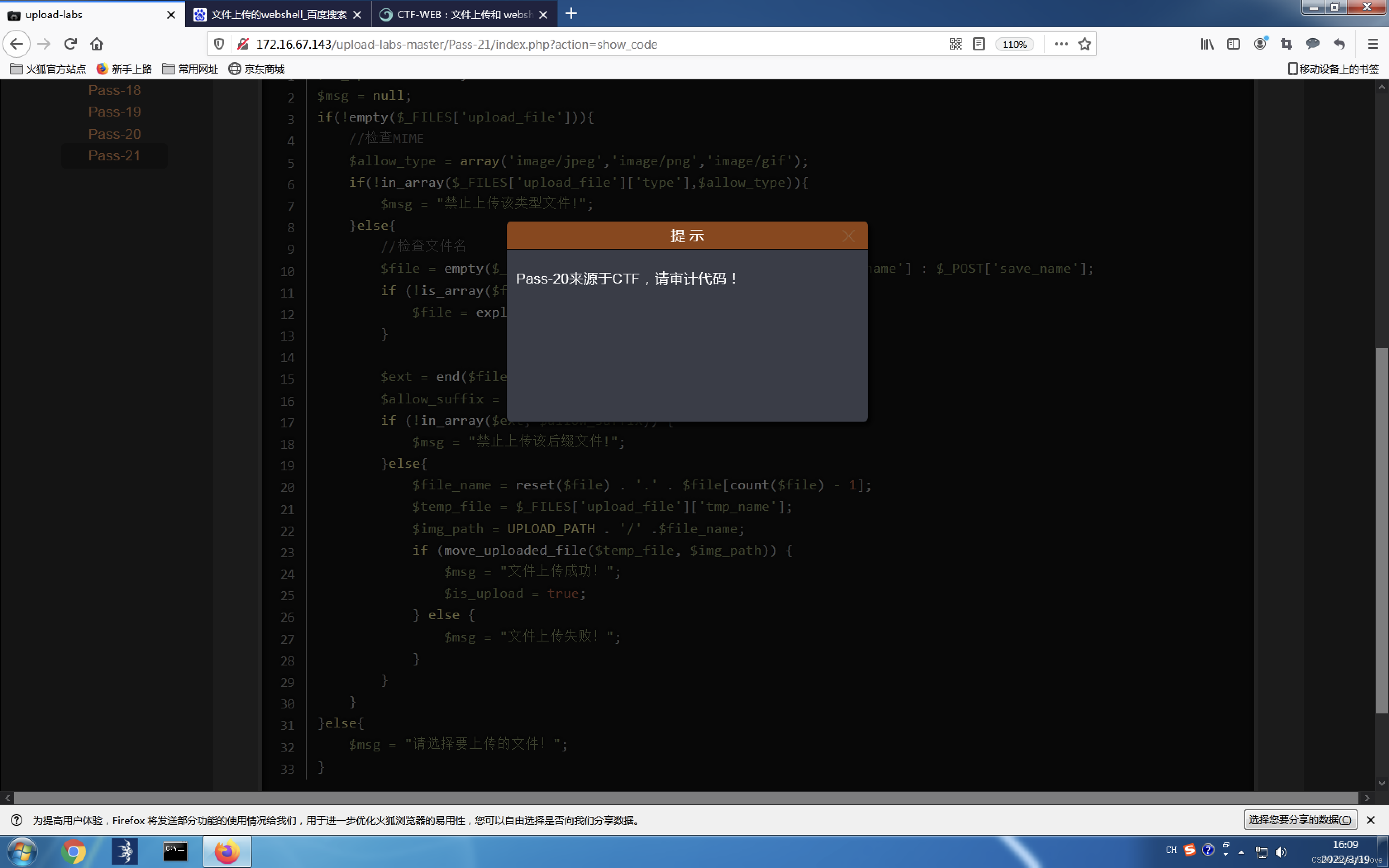The image size is (1389, 868).
Task: Bookmark this page with star icon
Action: click(x=1084, y=44)
